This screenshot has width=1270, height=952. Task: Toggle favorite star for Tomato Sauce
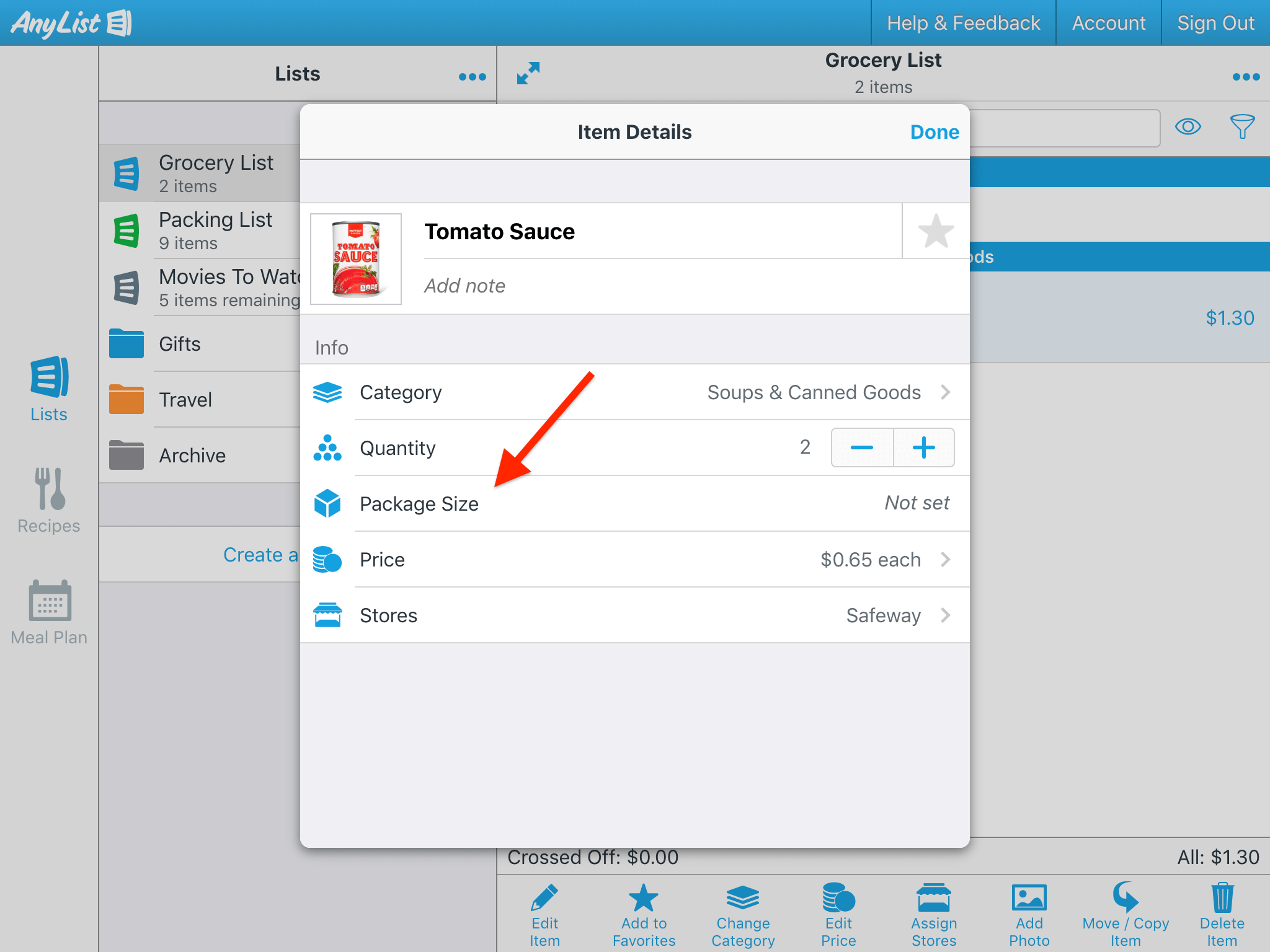coord(936,231)
